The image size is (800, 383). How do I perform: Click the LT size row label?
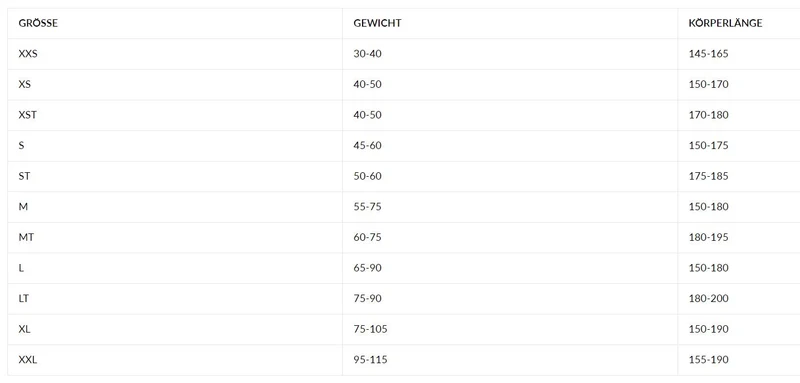coord(23,299)
